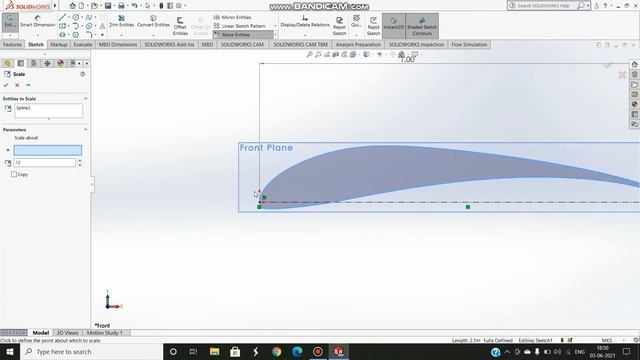Screen dimensions: 640x360
Task: Click the Exit Sketch button
Action: [9, 22]
